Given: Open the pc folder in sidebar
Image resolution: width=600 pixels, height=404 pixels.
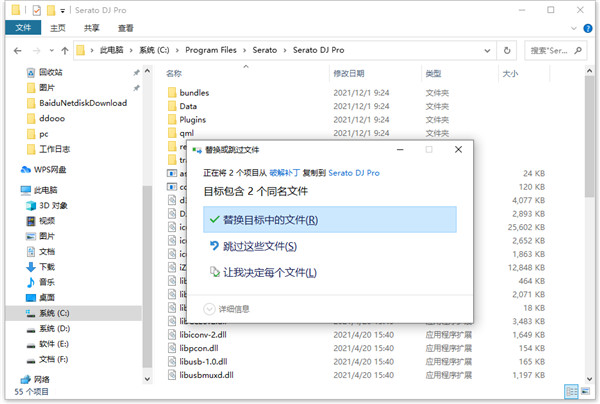Looking at the screenshot, I should point(43,134).
